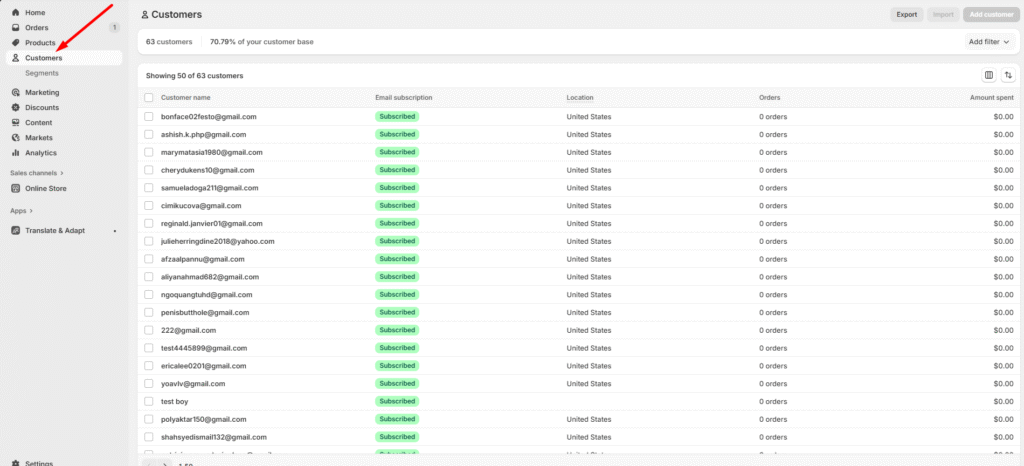Click the Export button
This screenshot has width=1024, height=466.
point(906,15)
